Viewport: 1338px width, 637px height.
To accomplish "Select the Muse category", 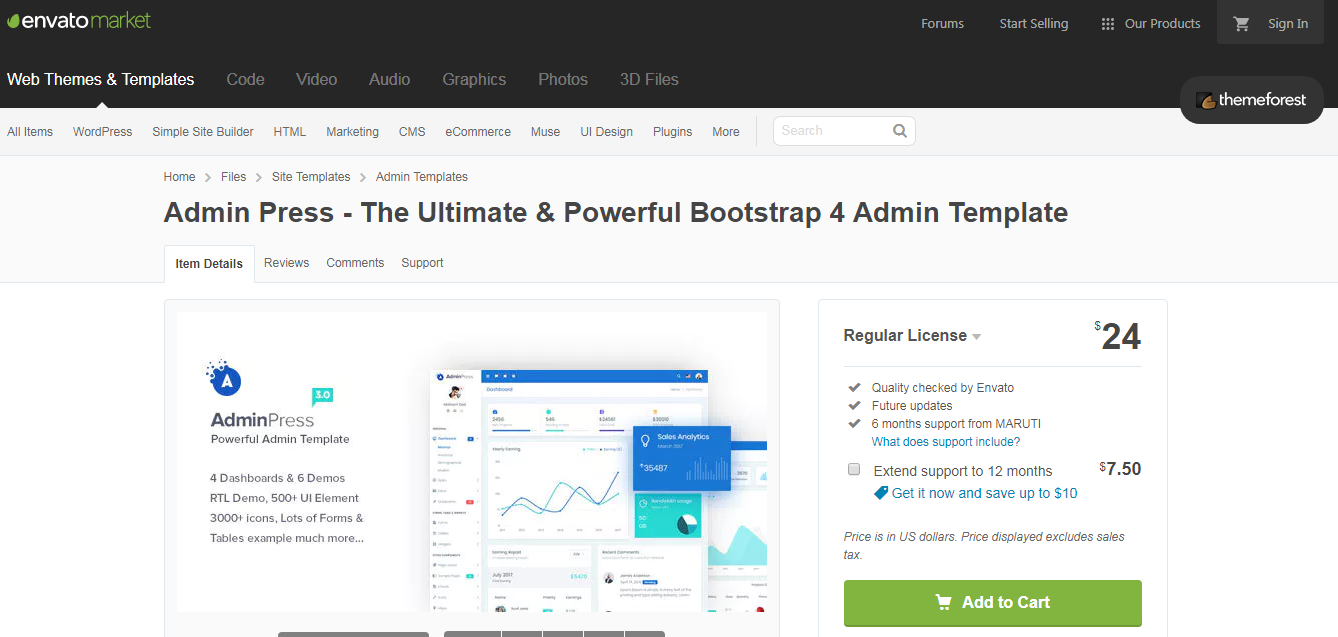I will (546, 132).
